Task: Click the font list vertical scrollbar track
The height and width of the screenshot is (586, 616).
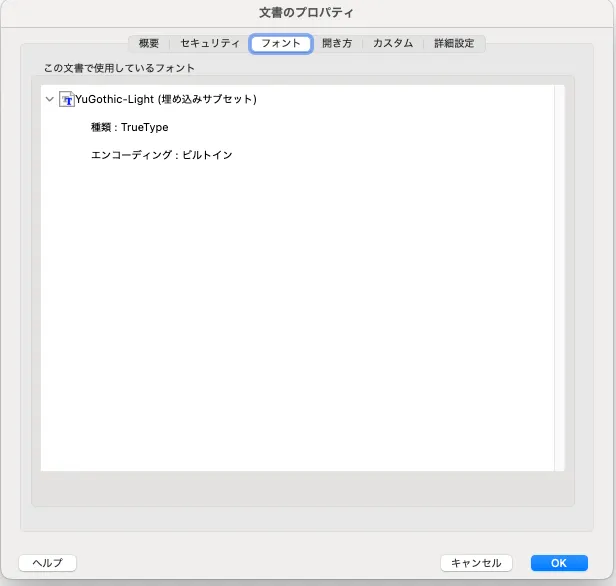Action: point(559,300)
